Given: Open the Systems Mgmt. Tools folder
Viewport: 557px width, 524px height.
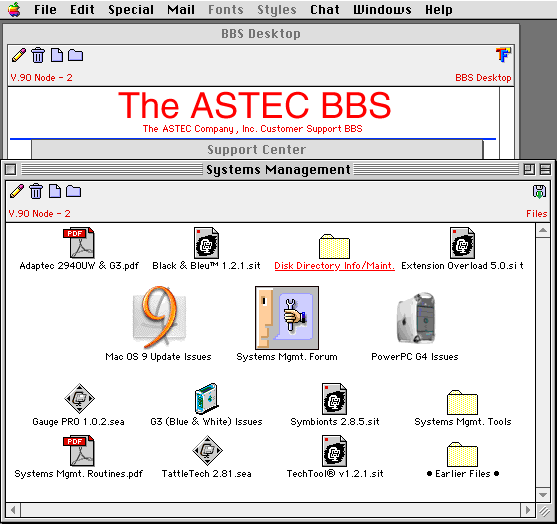Looking at the screenshot, I should pyautogui.click(x=462, y=402).
